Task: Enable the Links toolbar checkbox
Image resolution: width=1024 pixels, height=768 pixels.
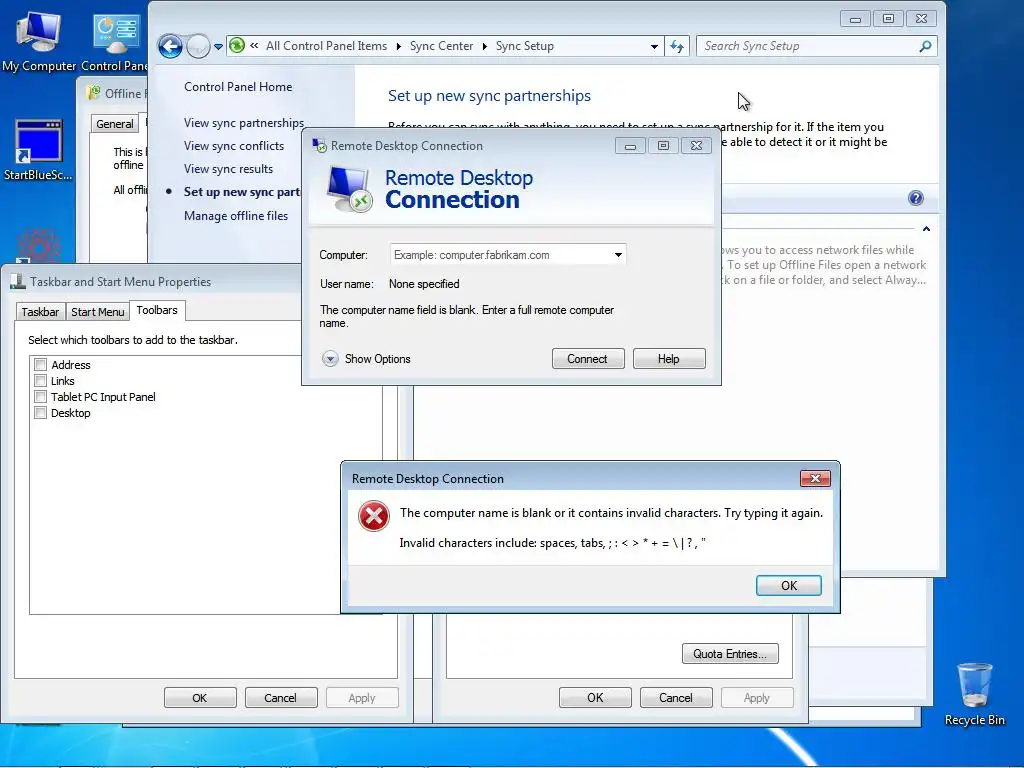Action: coord(40,381)
